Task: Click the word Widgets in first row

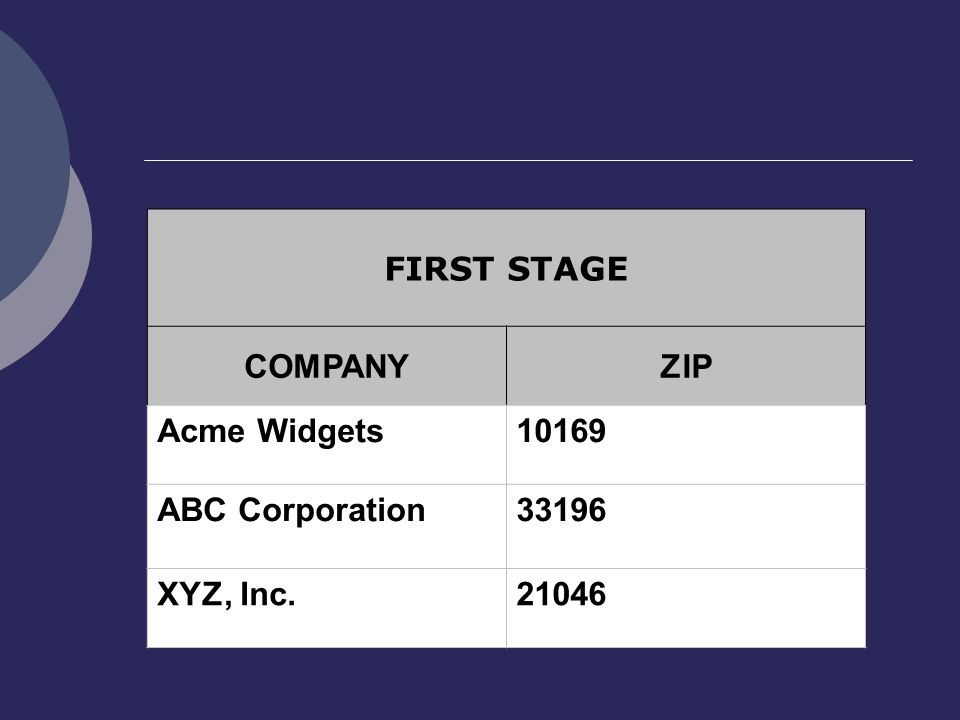Action: (320, 432)
